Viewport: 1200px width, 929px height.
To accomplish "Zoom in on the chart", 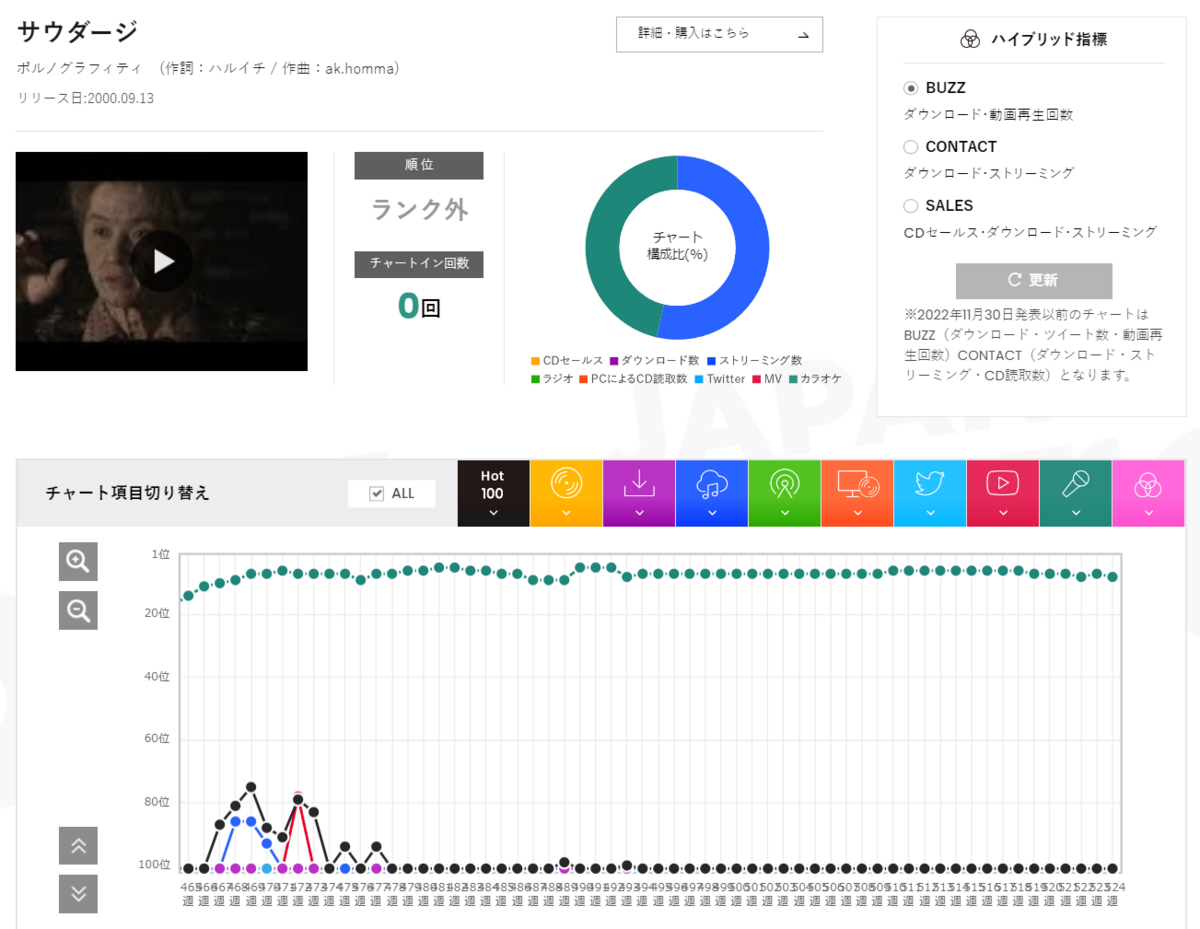I will 78,562.
